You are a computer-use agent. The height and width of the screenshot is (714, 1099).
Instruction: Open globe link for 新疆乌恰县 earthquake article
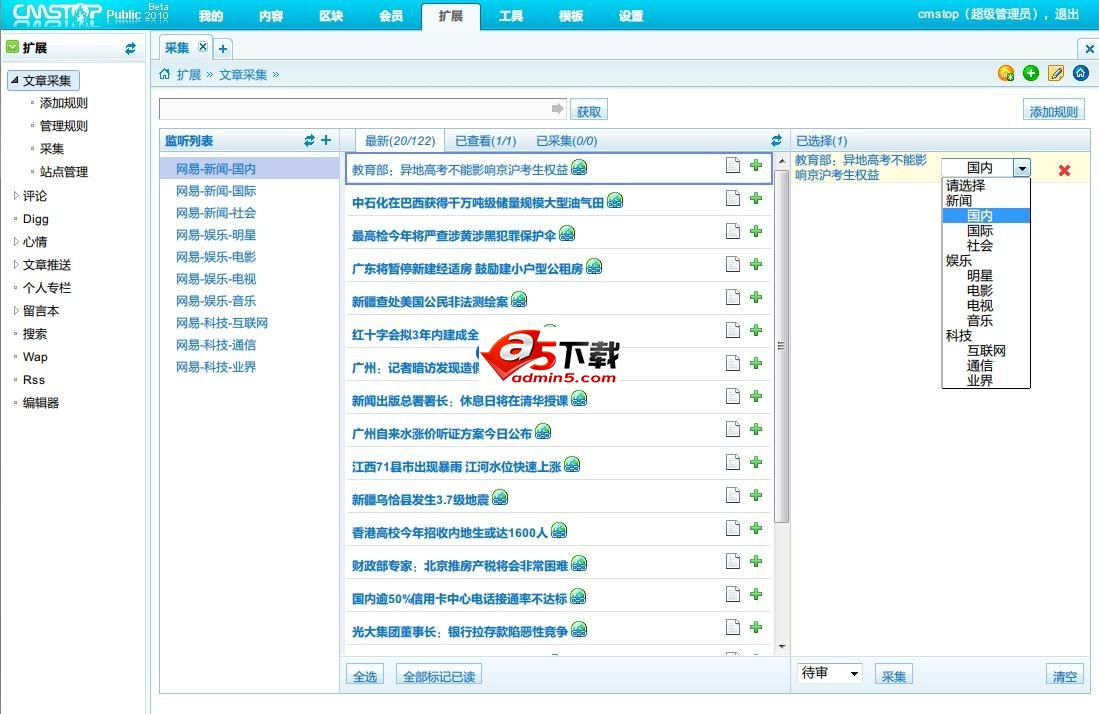pos(500,497)
